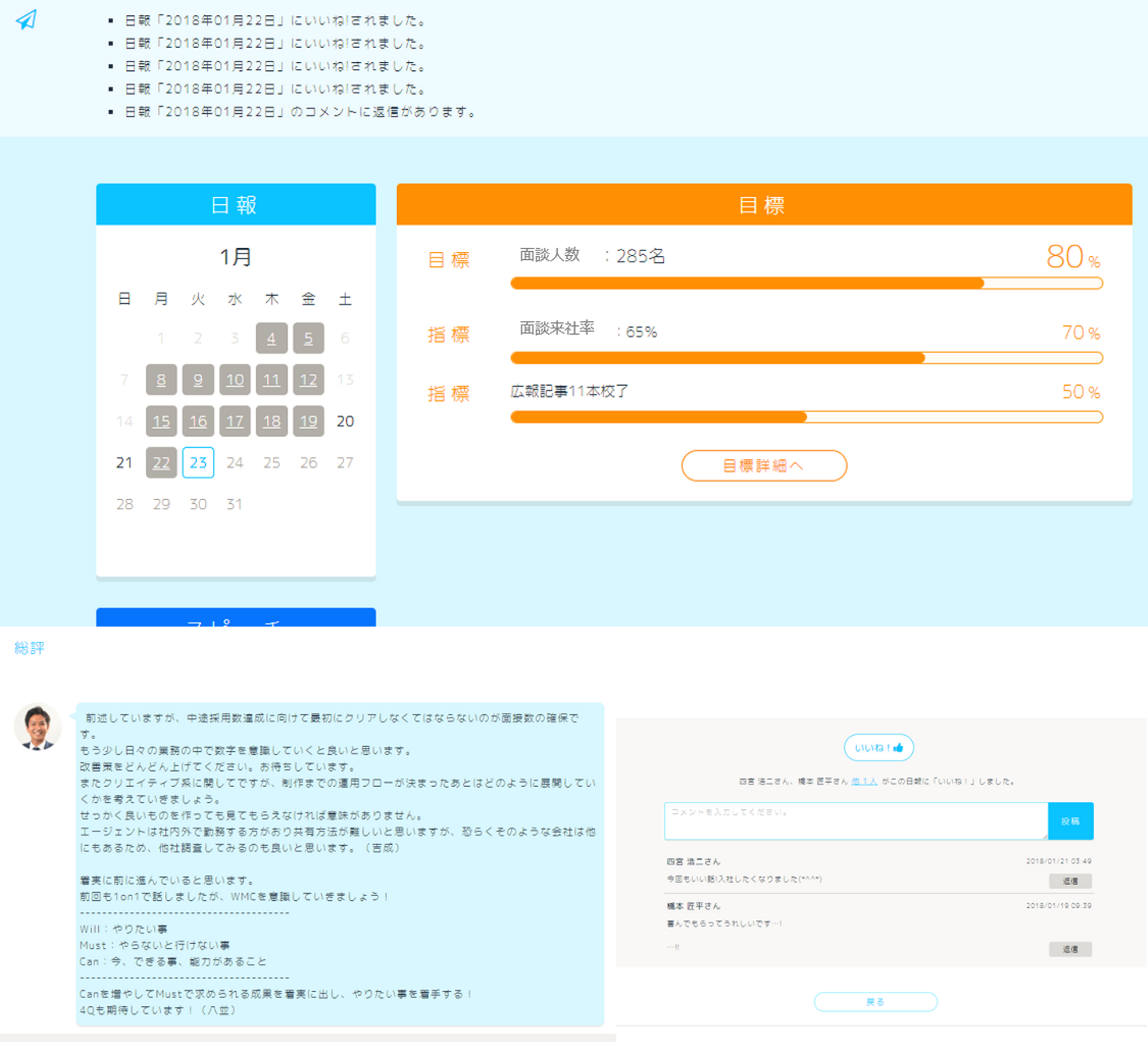Open the daily report for January 8

click(x=161, y=379)
